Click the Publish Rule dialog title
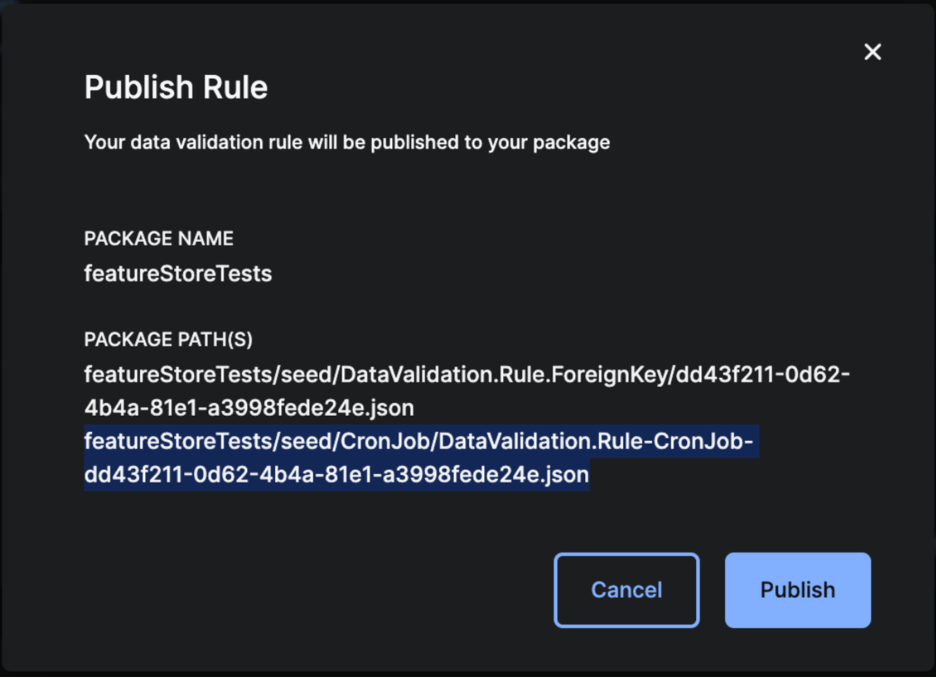 tap(175, 88)
